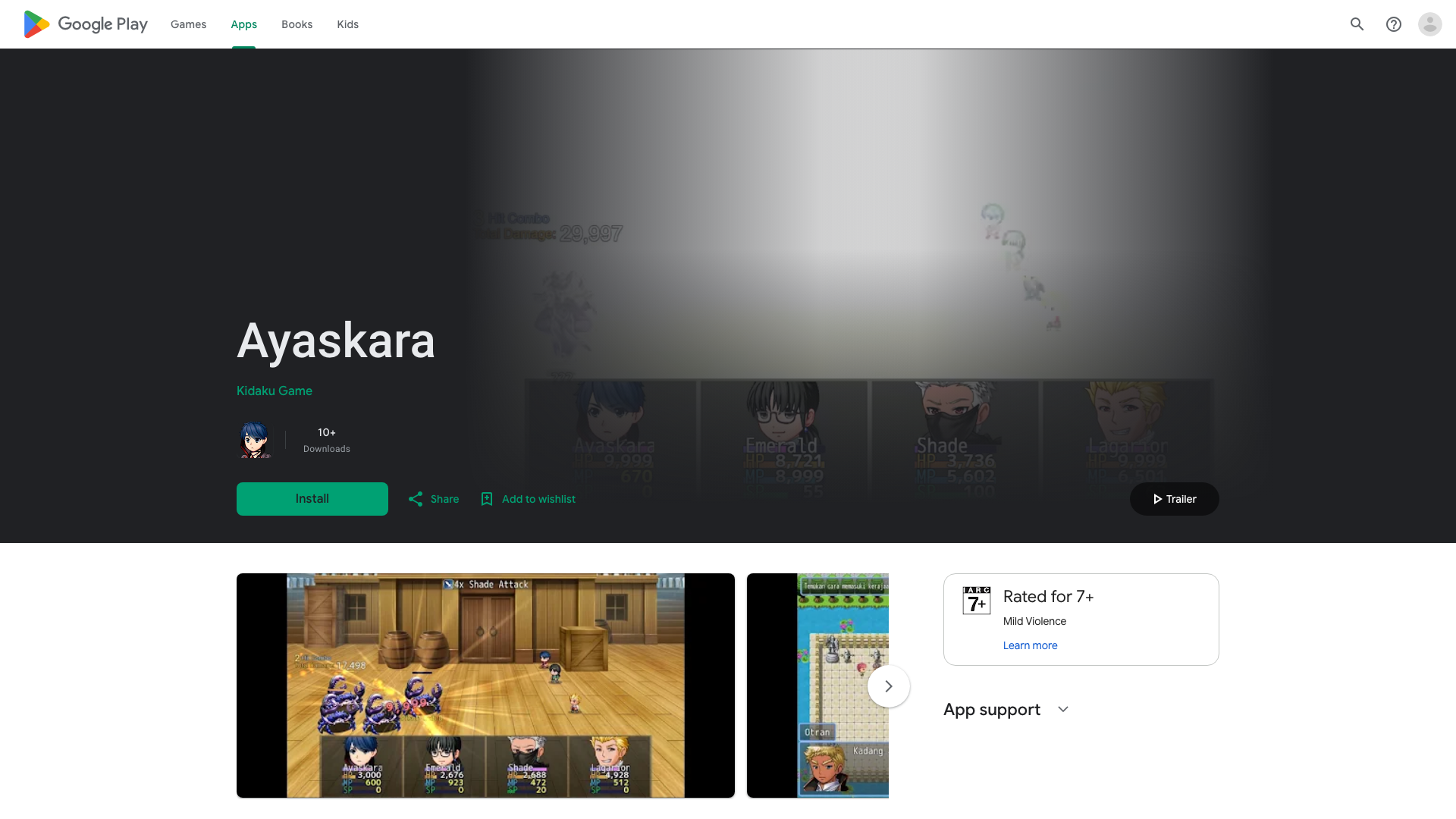Click the 10+ Downloads count
This screenshot has height=819, width=1456.
327,440
